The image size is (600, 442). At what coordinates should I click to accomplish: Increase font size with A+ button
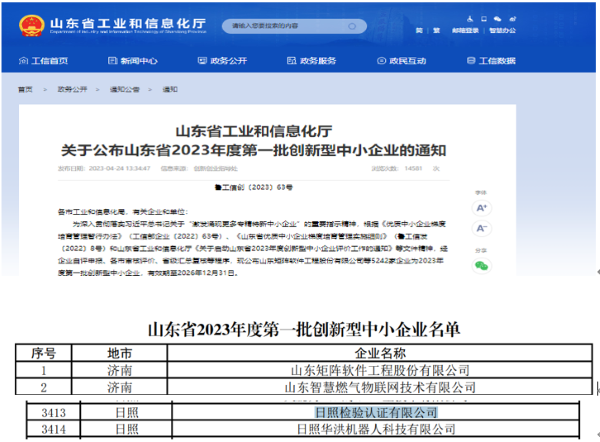481,208
